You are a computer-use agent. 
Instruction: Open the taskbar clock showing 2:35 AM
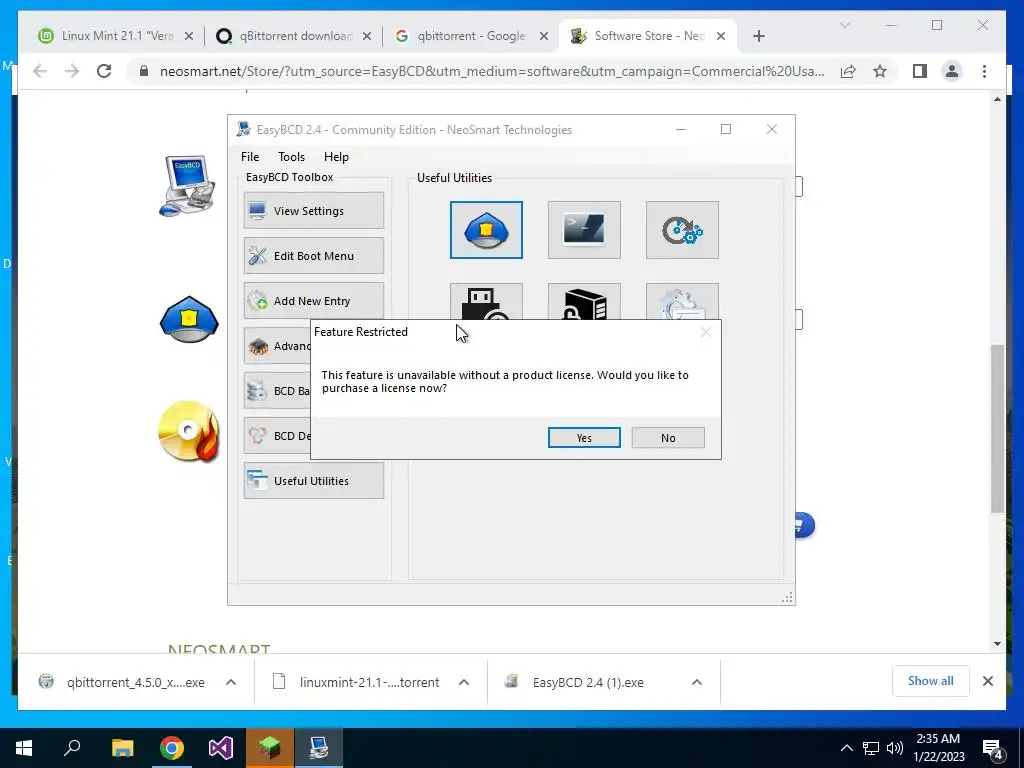[939, 748]
